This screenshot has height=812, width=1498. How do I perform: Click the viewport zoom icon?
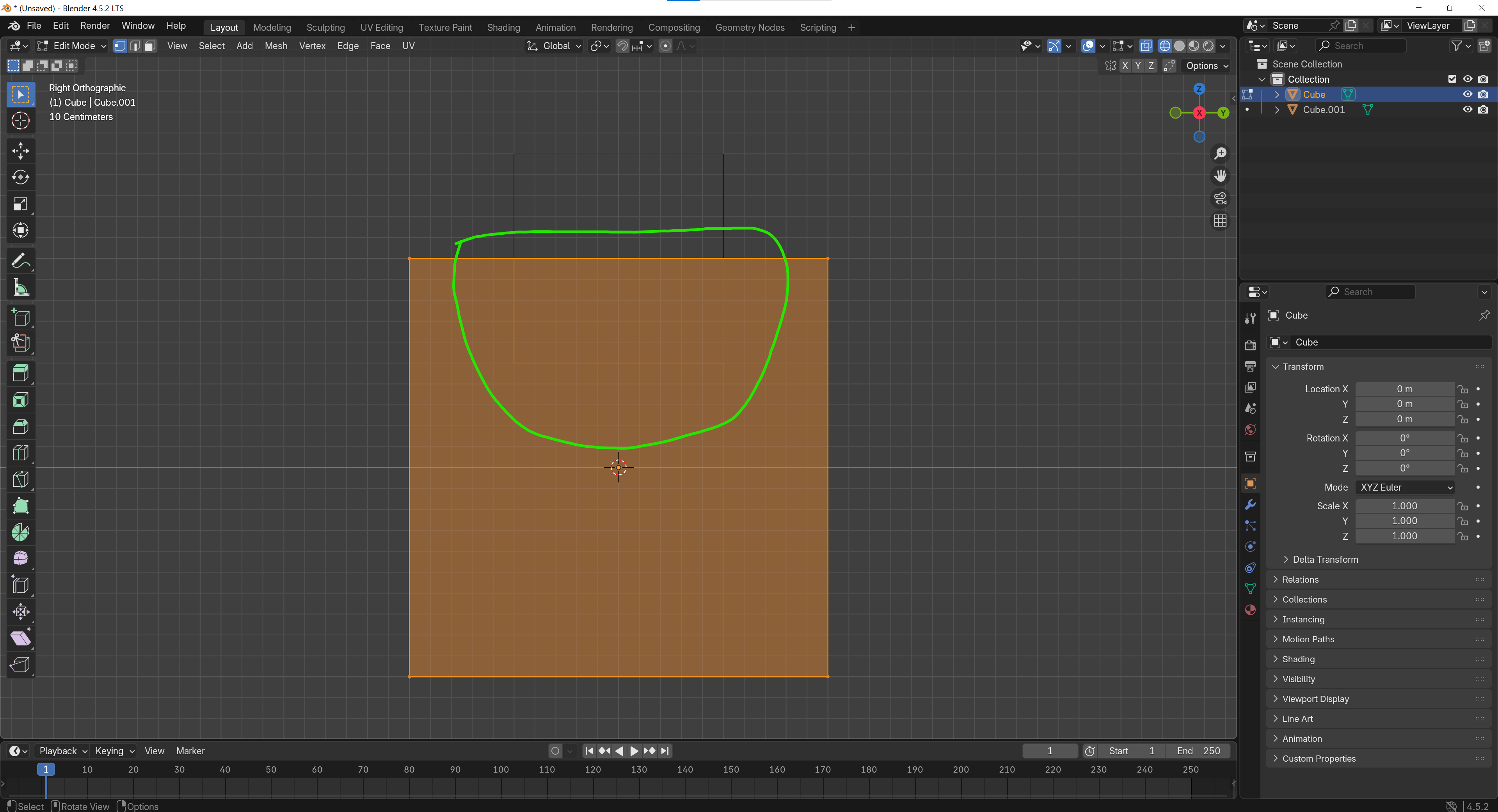[1220, 153]
